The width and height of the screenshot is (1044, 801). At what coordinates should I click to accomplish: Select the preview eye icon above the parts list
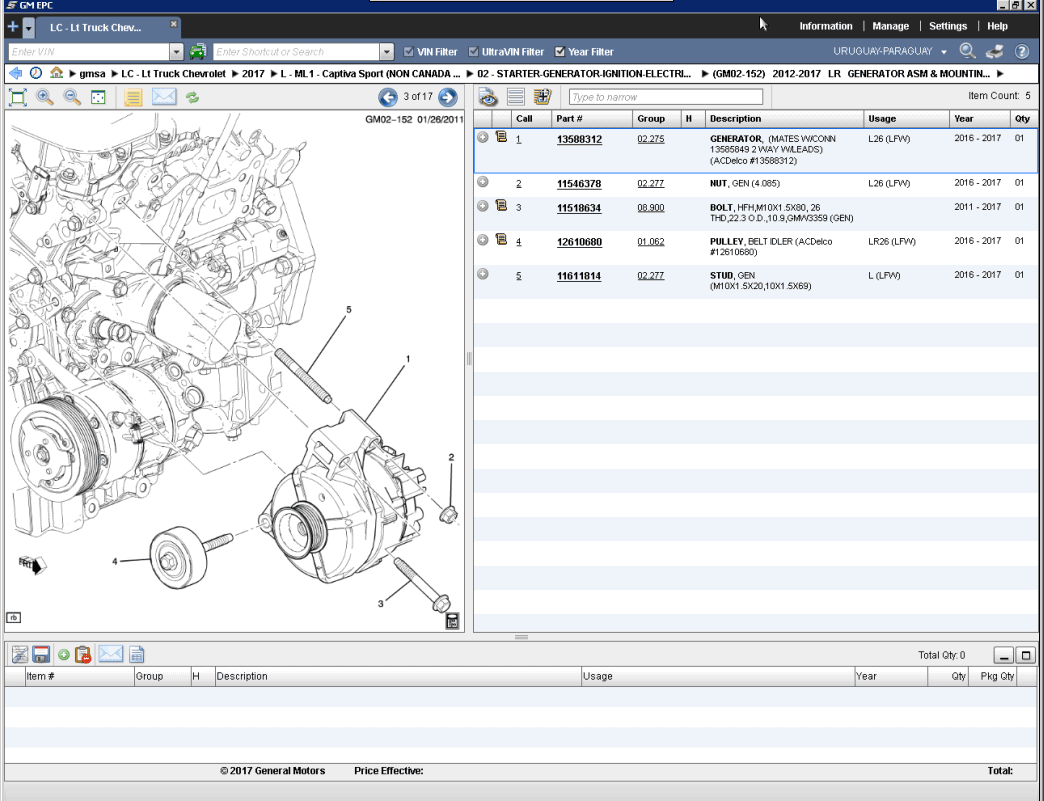click(x=486, y=96)
